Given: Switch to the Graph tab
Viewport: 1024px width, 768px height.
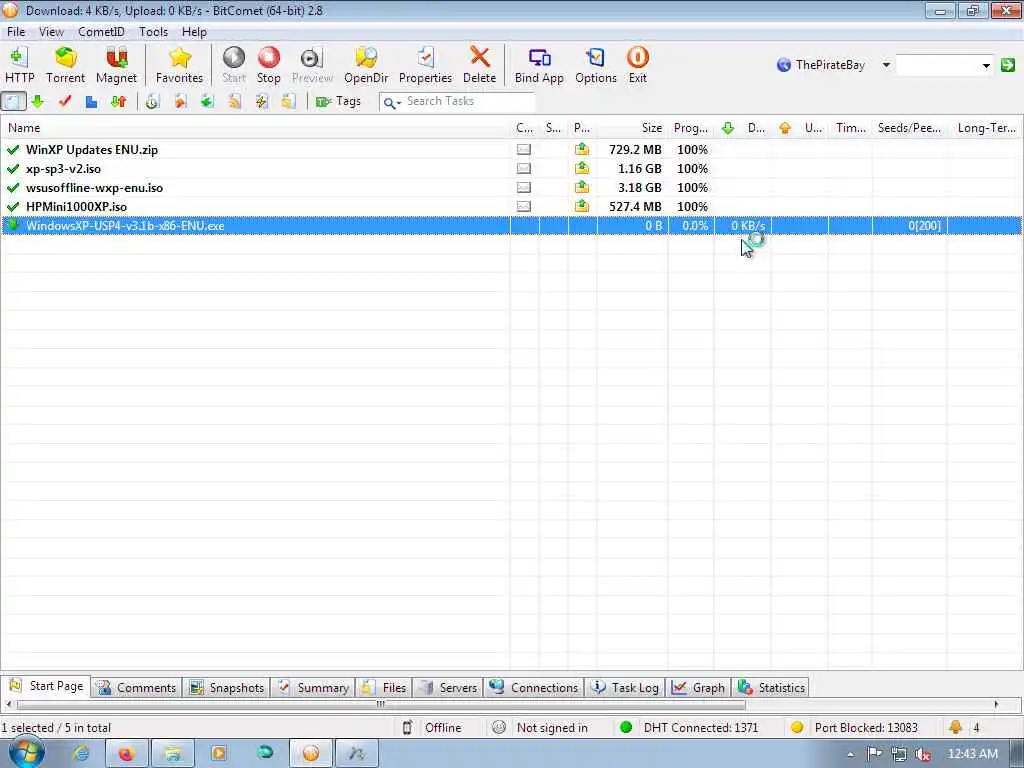Looking at the screenshot, I should [697, 687].
